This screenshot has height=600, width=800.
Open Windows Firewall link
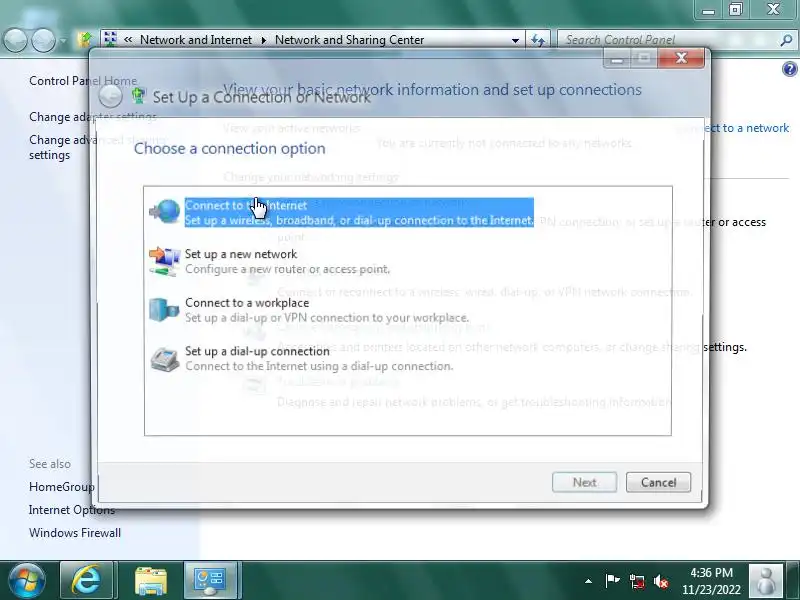74,533
